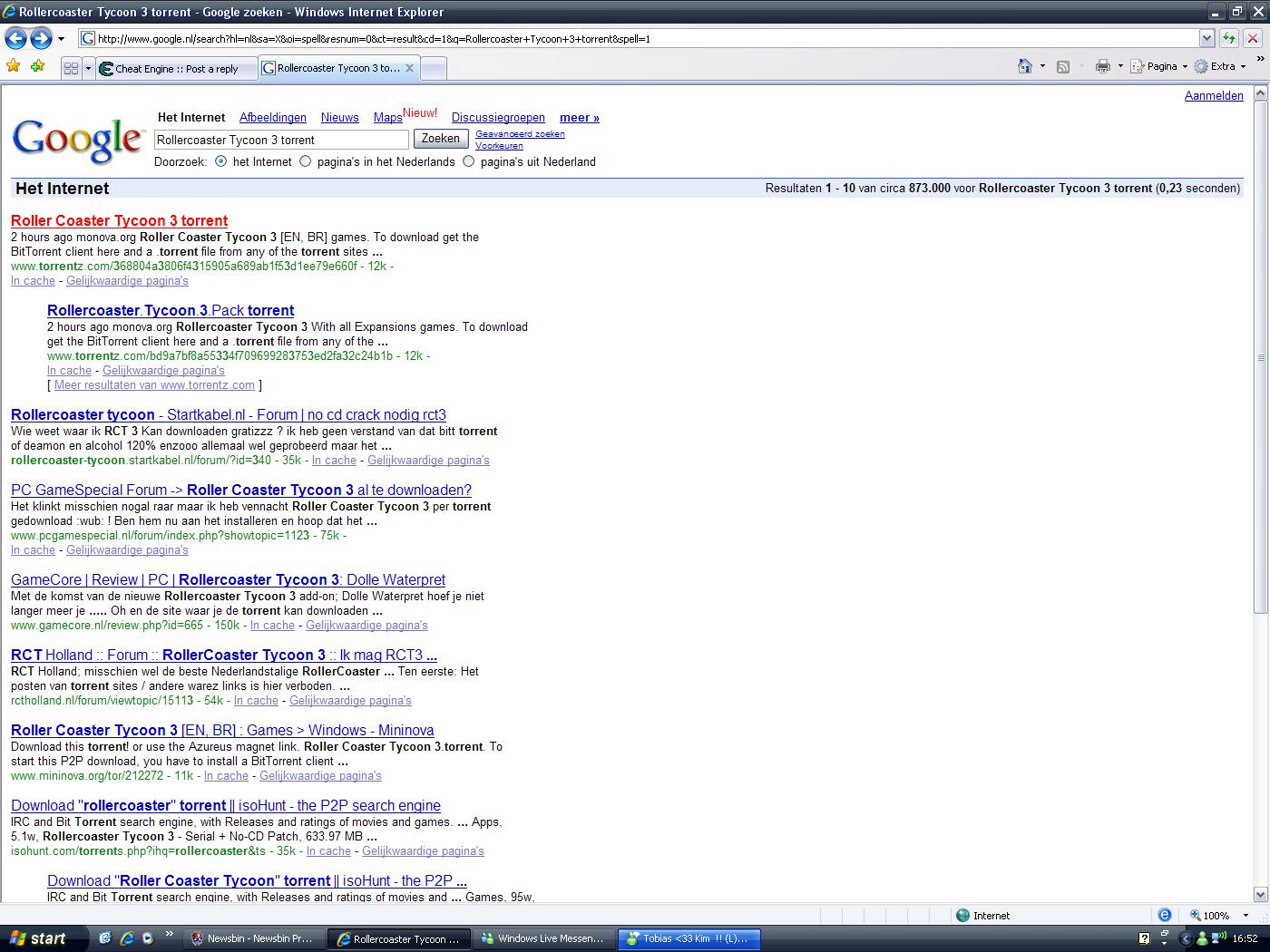Open Discussiegroepen link
This screenshot has width=1270, height=952.
point(498,118)
